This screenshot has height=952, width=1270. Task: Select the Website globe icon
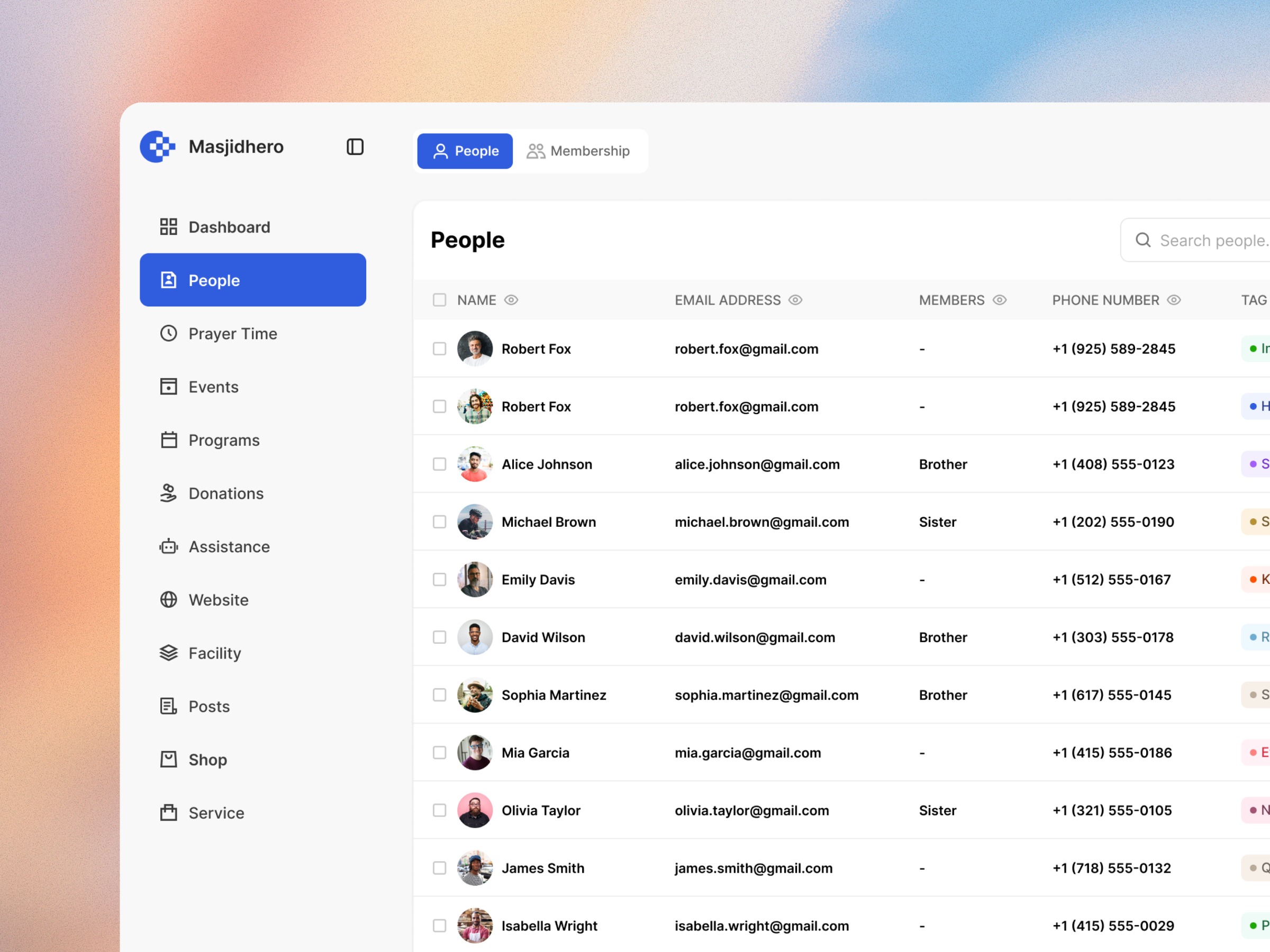pos(168,600)
